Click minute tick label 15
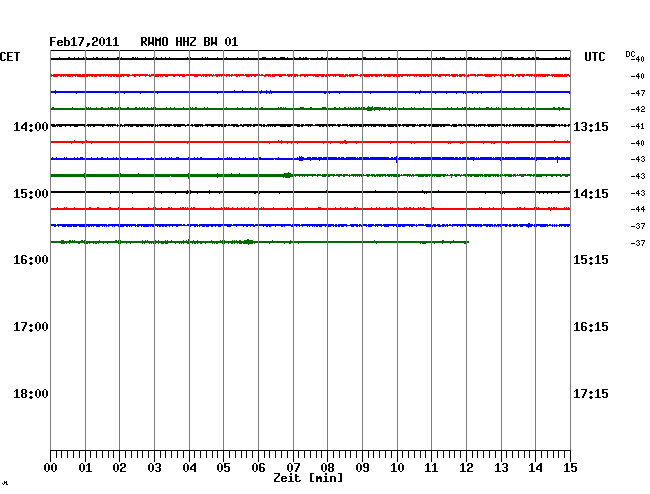 pyautogui.click(x=570, y=468)
